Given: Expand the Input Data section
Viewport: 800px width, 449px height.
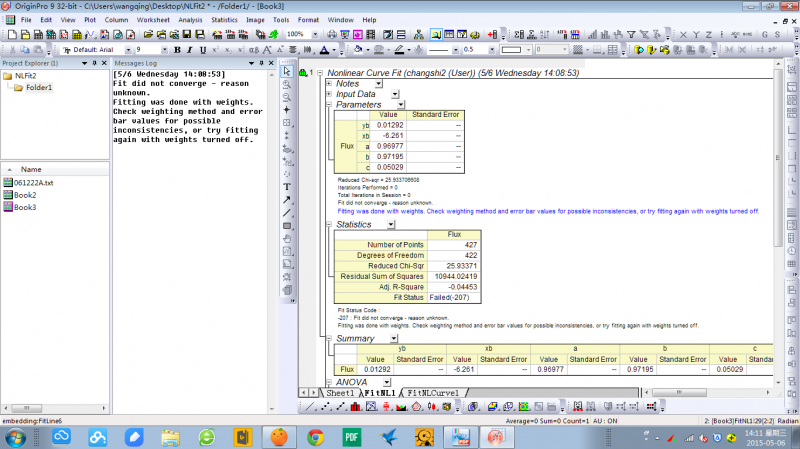Looking at the screenshot, I should 330,94.
